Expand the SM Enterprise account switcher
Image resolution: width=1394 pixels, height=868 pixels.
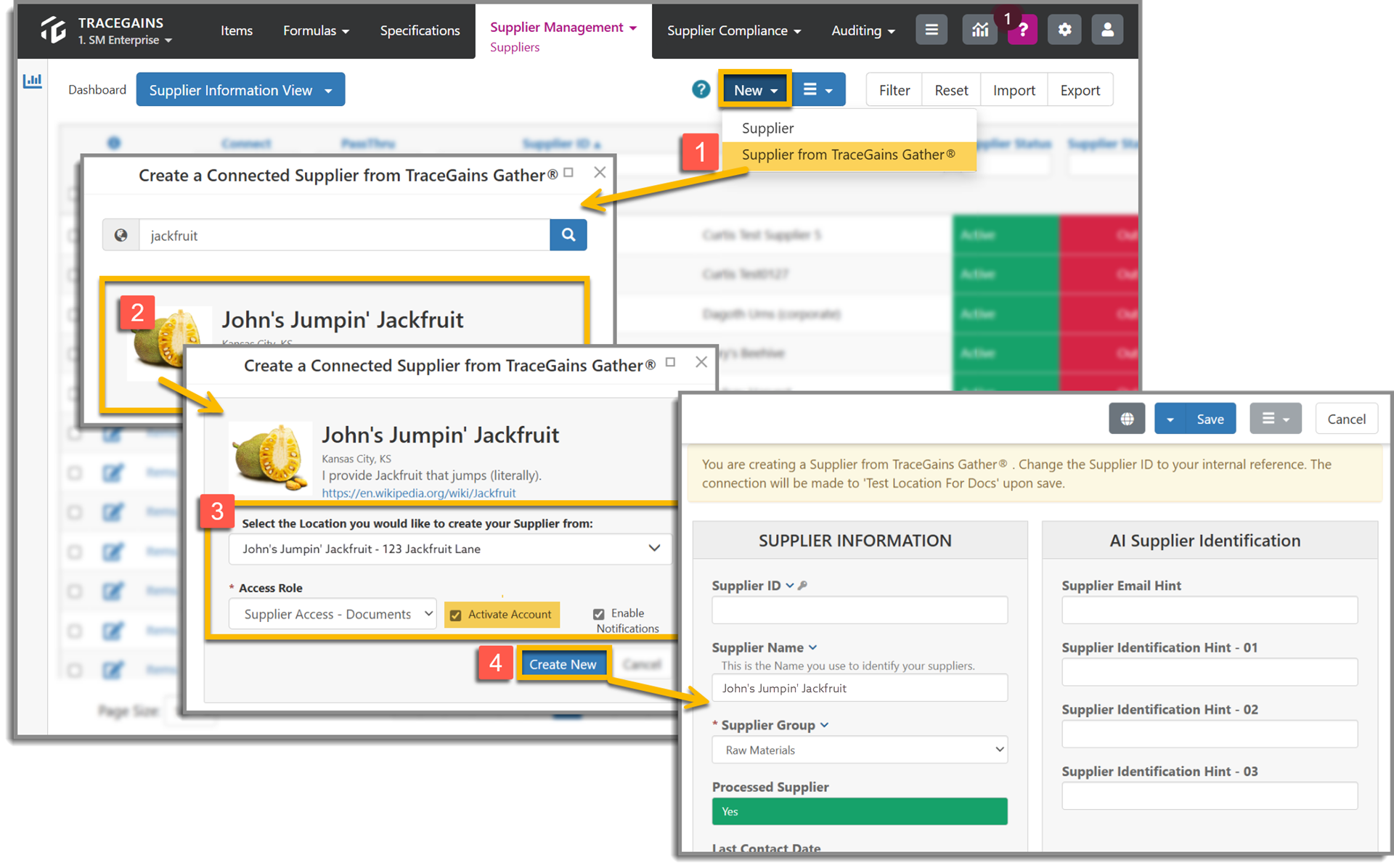click(x=125, y=40)
